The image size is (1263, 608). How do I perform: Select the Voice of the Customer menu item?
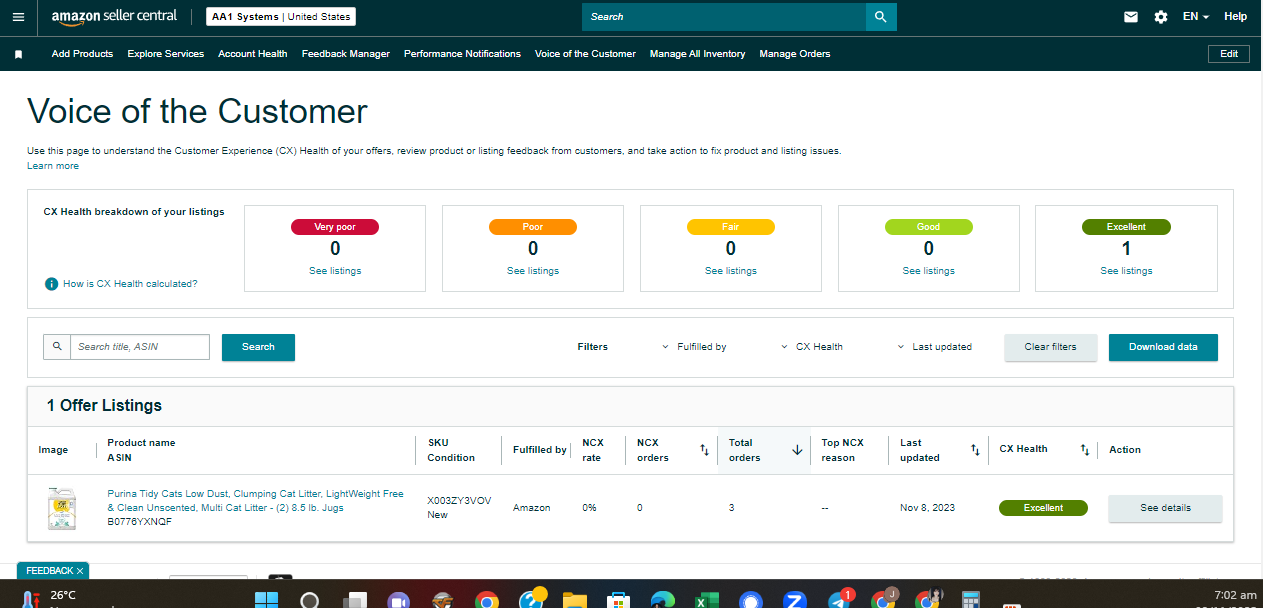tap(585, 54)
